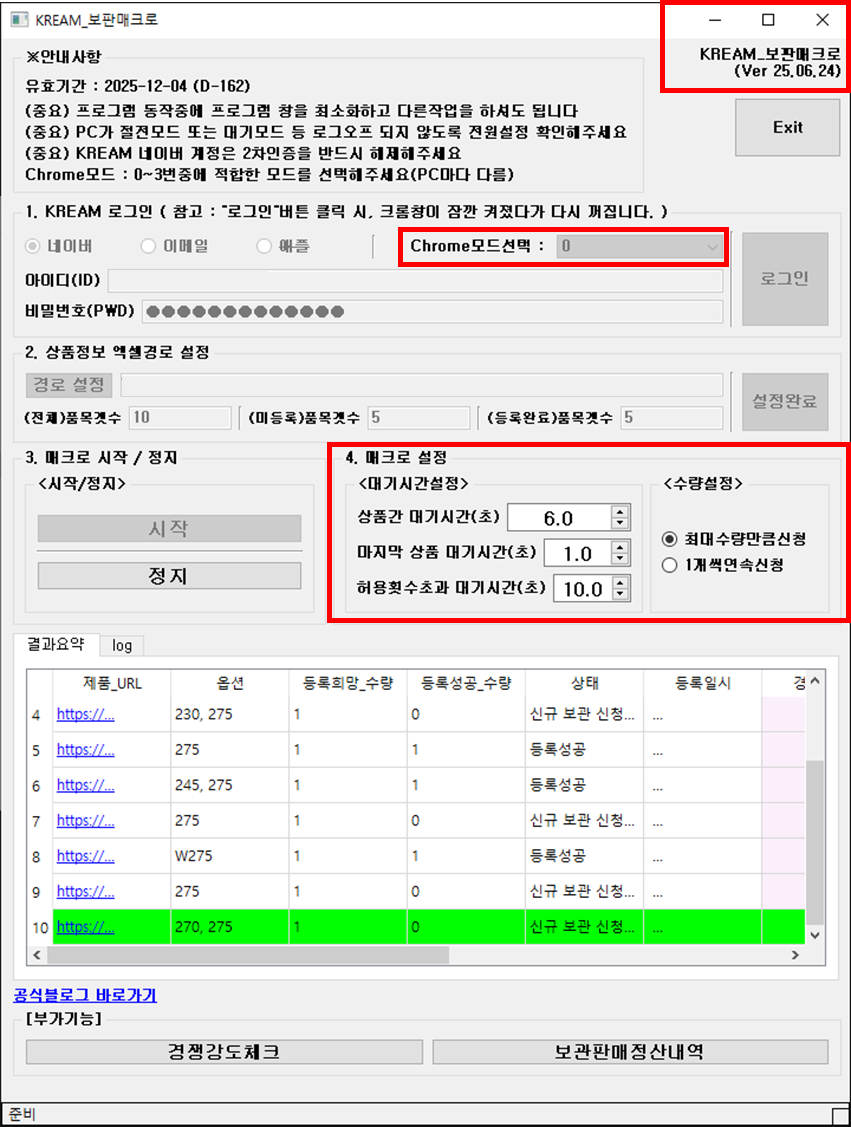Open the Chrome모드선택 dropdown
Image resolution: width=851 pixels, height=1127 pixels.
click(639, 247)
